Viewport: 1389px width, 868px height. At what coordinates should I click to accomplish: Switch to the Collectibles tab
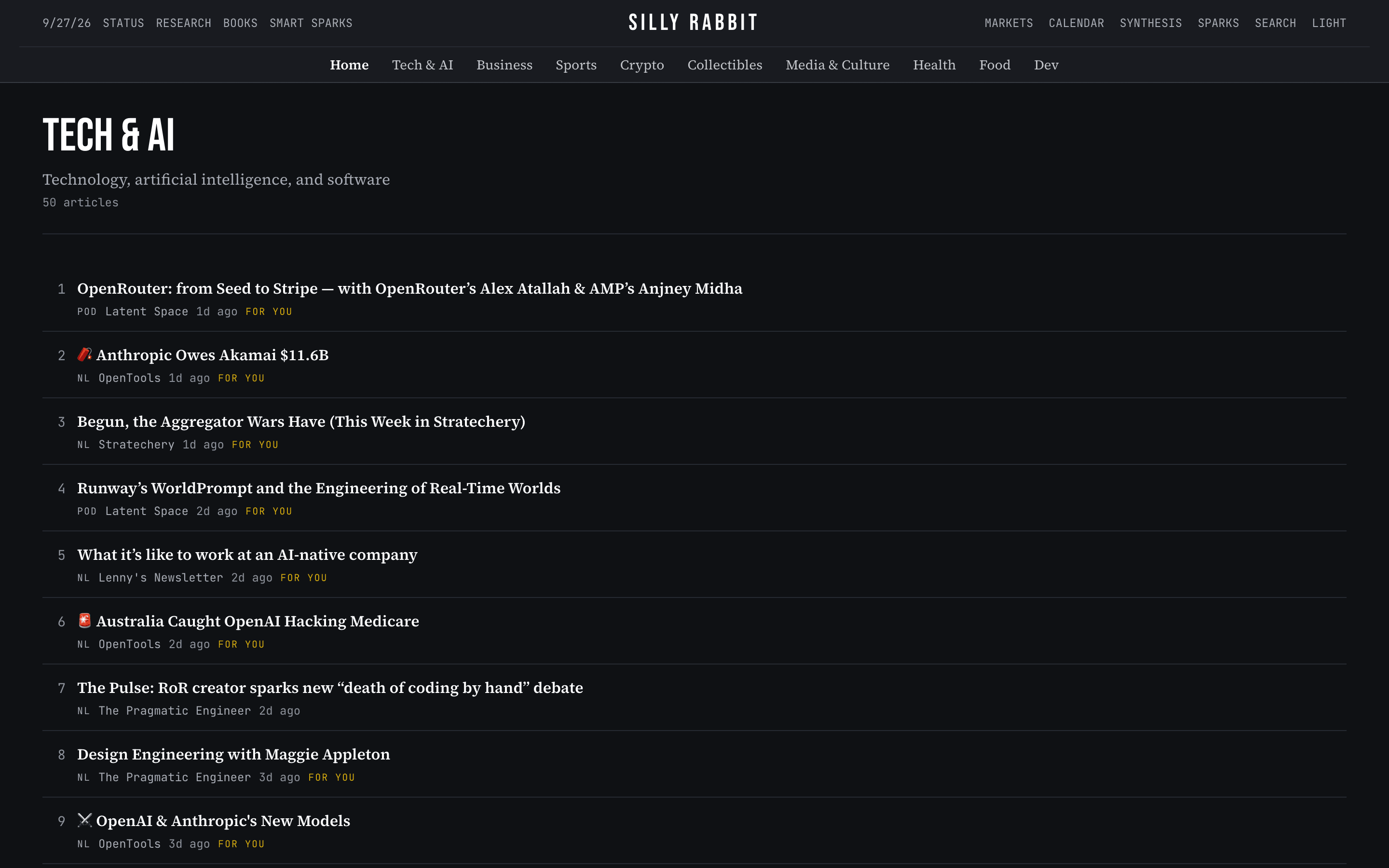point(725,65)
